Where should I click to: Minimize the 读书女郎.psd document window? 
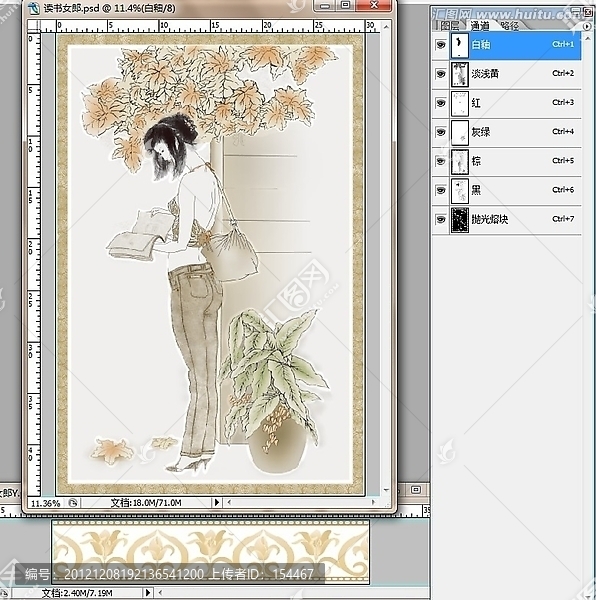coord(325,5)
